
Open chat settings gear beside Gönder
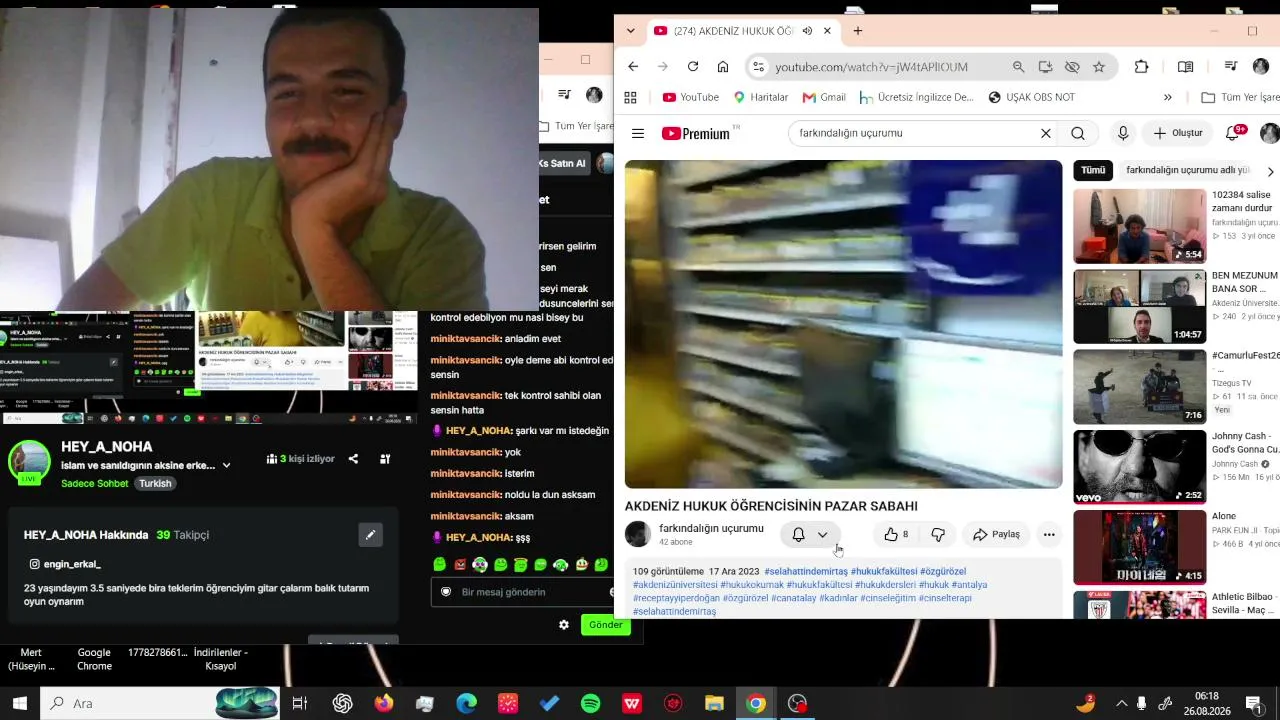(564, 625)
